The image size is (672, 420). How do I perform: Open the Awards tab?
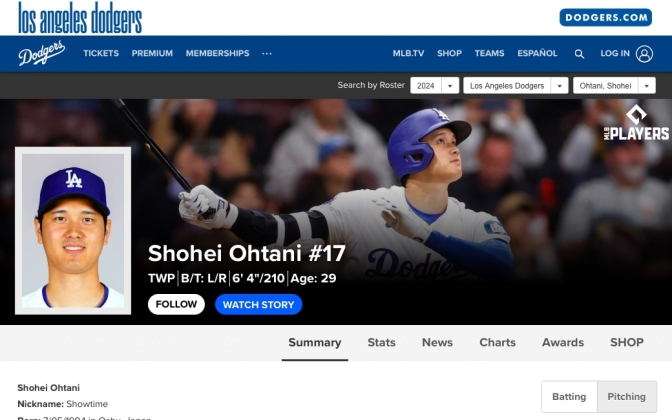tap(563, 342)
